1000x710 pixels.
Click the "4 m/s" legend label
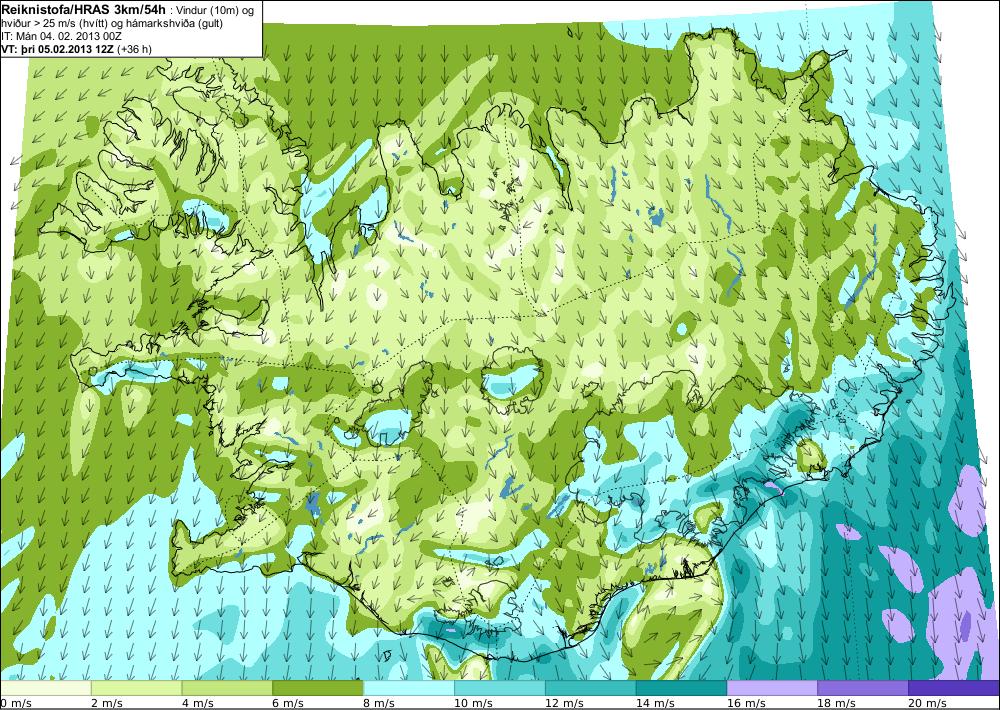coord(198,703)
